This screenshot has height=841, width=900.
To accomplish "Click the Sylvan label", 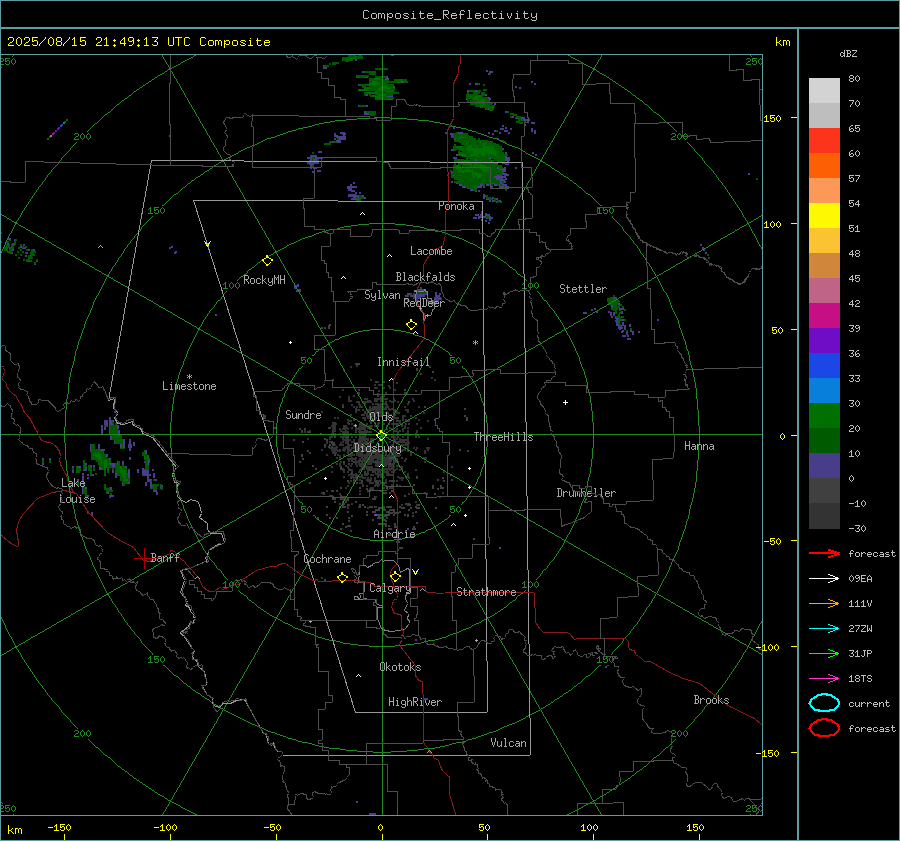I will click(382, 295).
